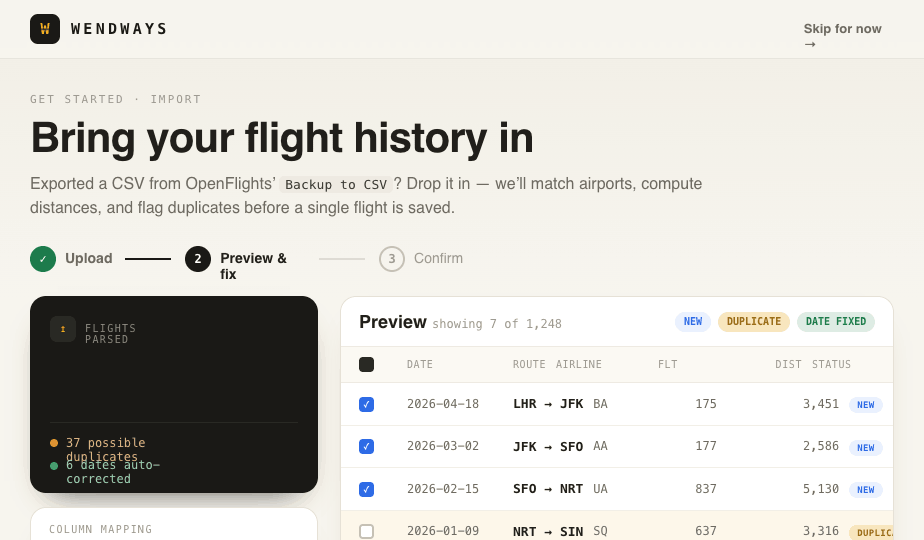Check the NRT → SIN flight row checkbox
The image size is (924, 540).
pos(367,532)
